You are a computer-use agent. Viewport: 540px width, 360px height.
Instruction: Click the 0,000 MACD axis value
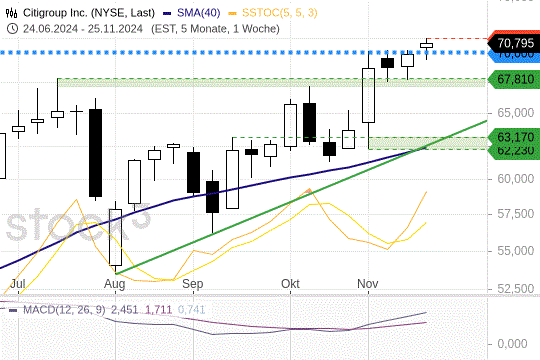pos(512,343)
